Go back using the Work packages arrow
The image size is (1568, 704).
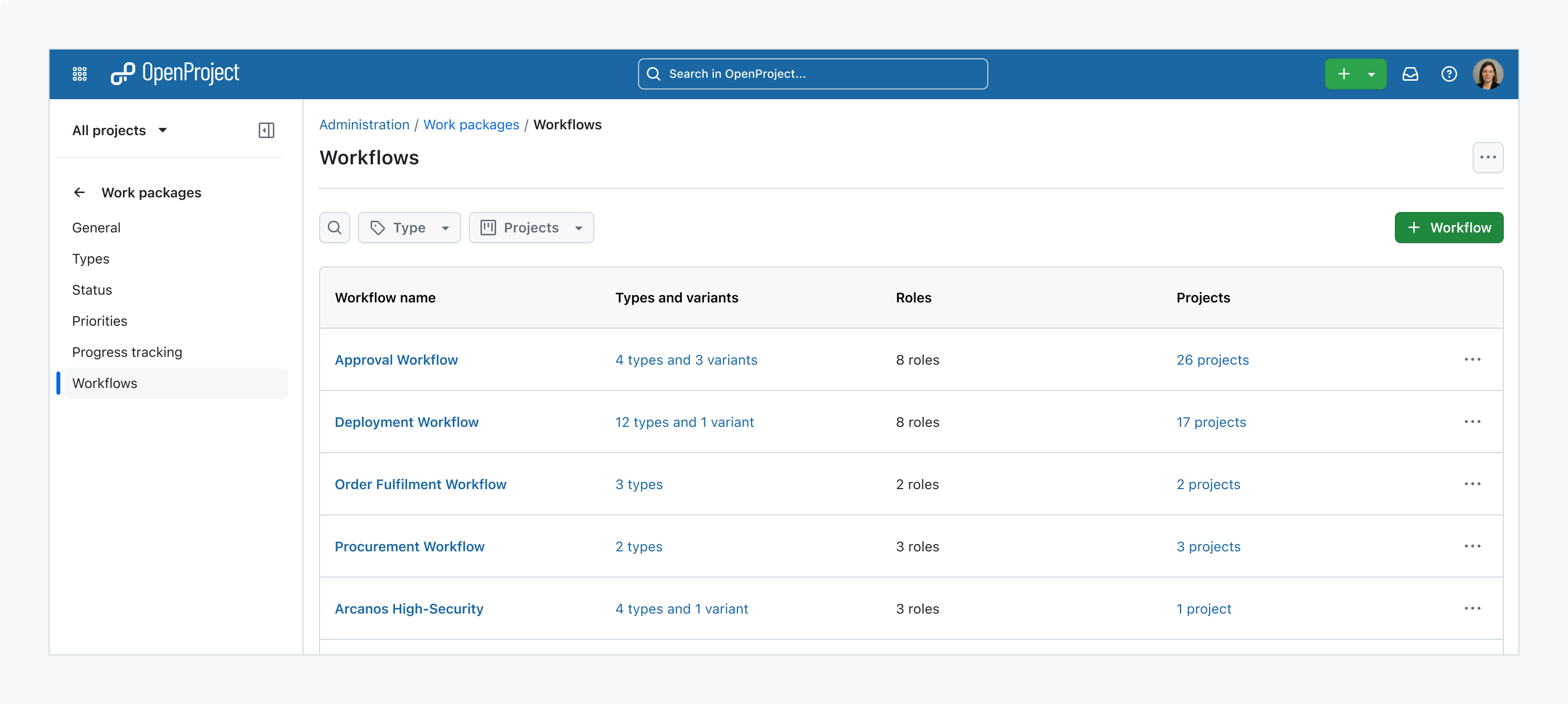coord(79,192)
